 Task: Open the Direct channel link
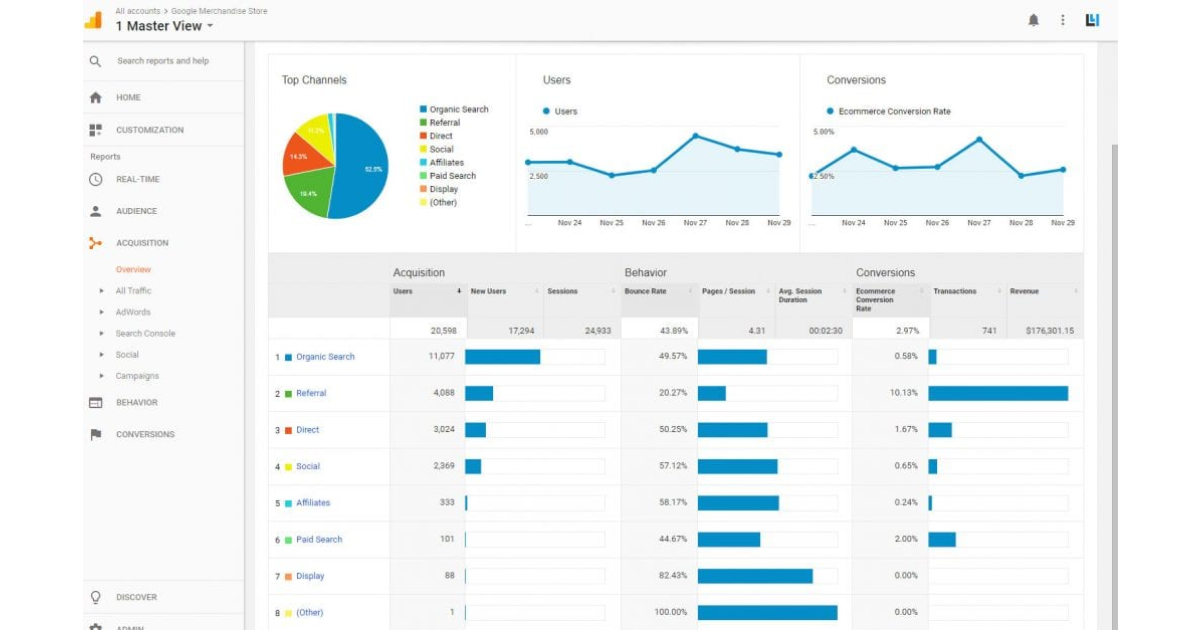(308, 430)
